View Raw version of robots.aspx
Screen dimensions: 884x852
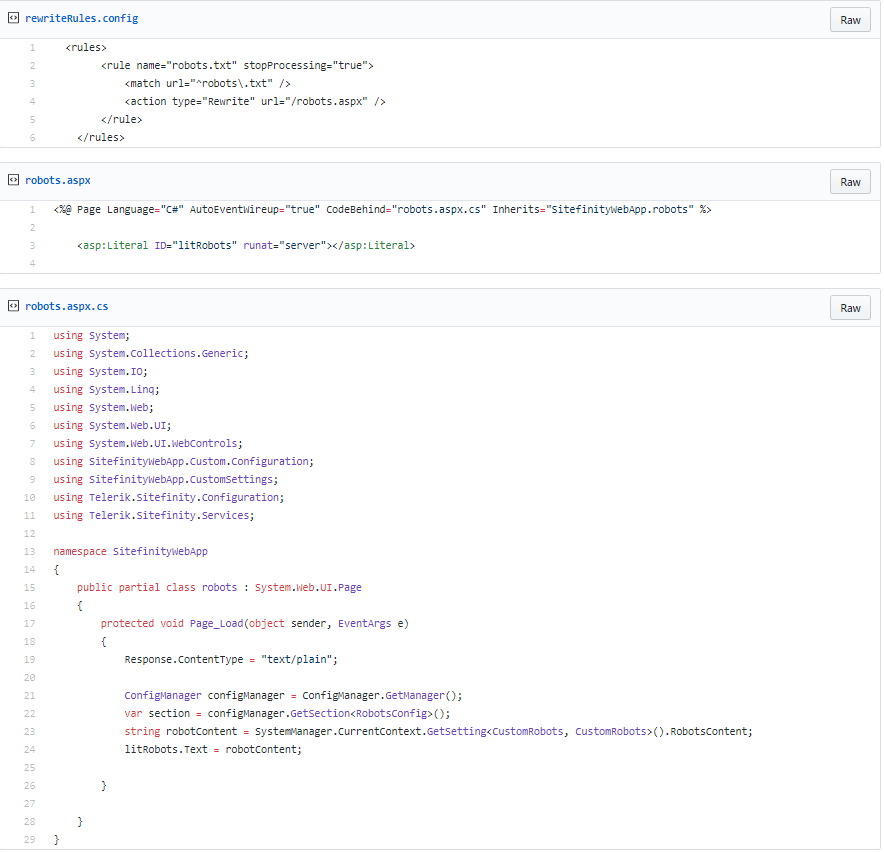(x=850, y=182)
